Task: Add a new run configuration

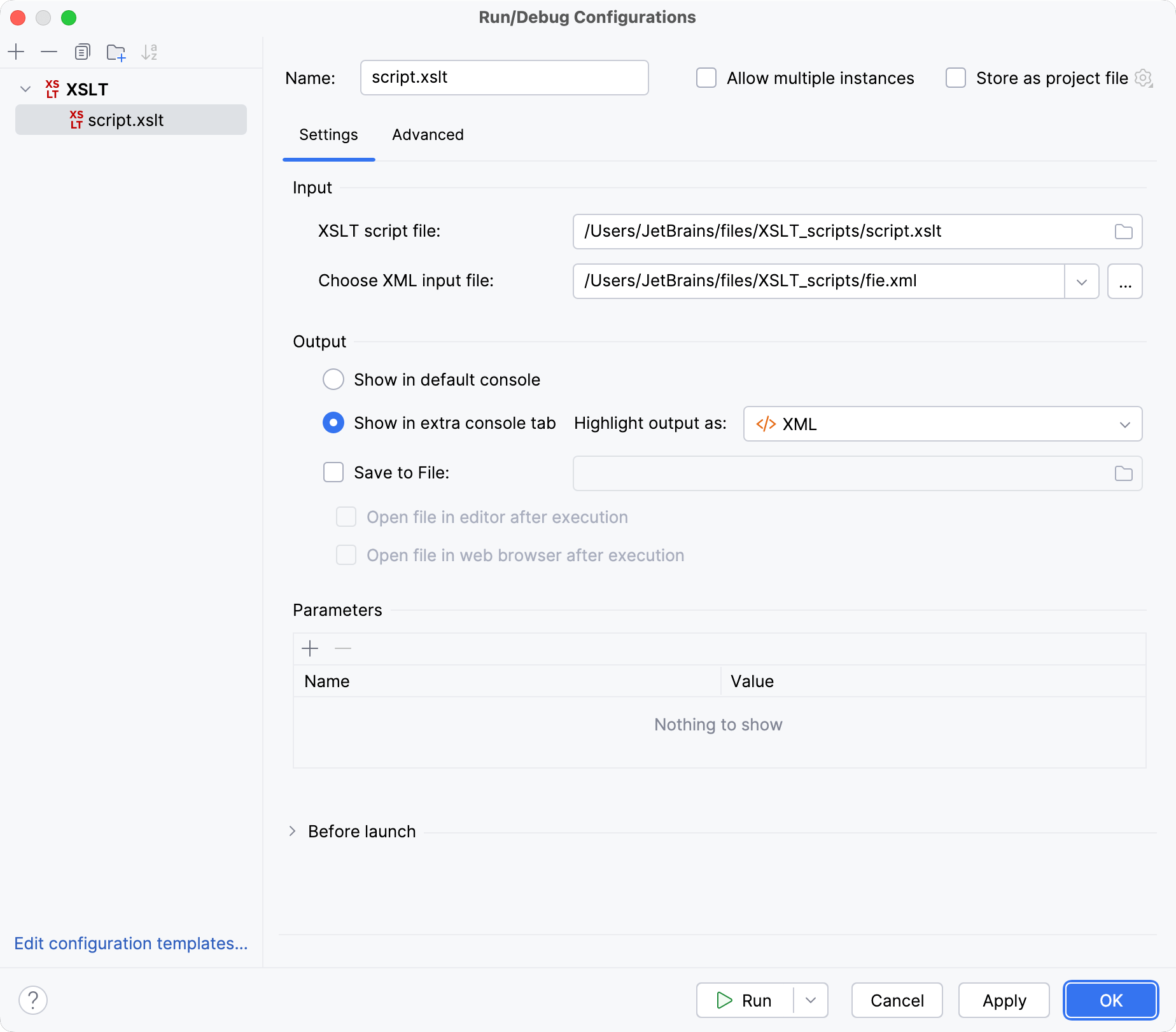Action: pyautogui.click(x=16, y=52)
